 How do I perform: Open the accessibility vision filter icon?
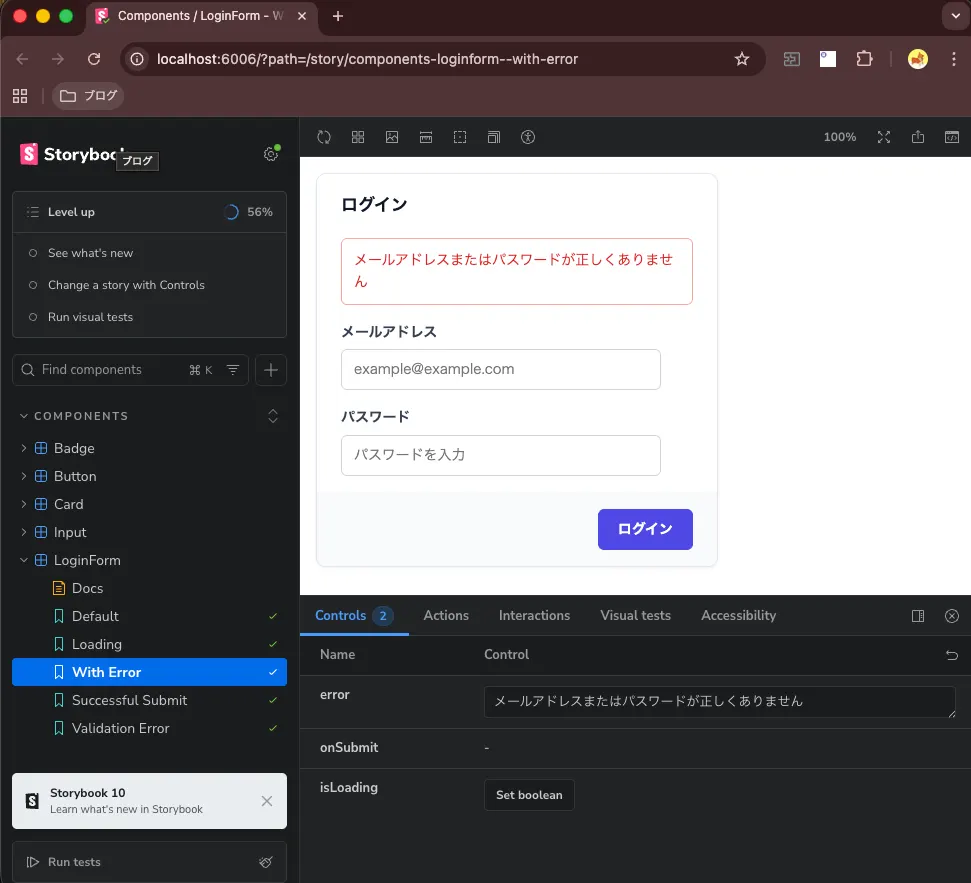pos(528,137)
